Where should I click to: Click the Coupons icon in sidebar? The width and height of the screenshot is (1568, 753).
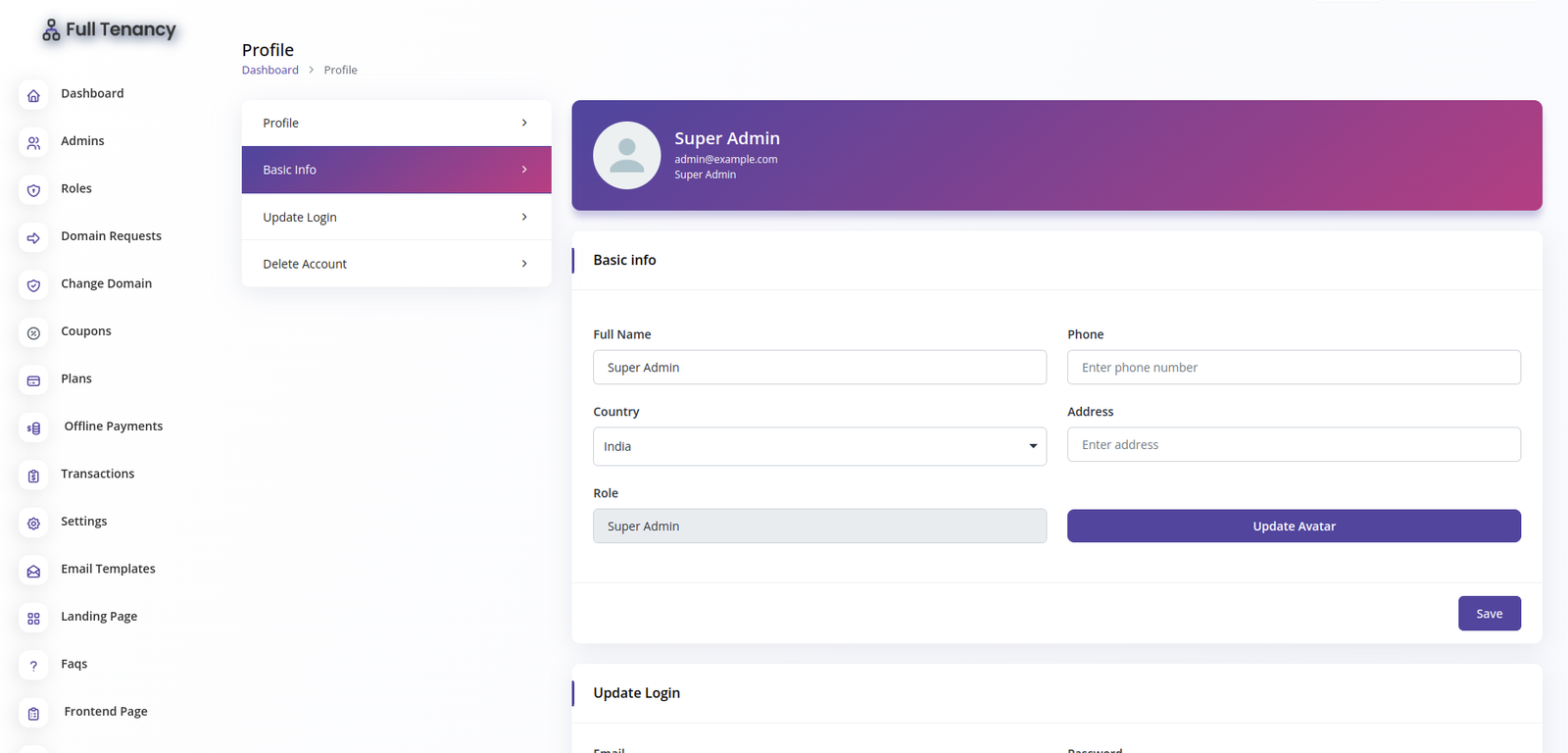pos(33,333)
